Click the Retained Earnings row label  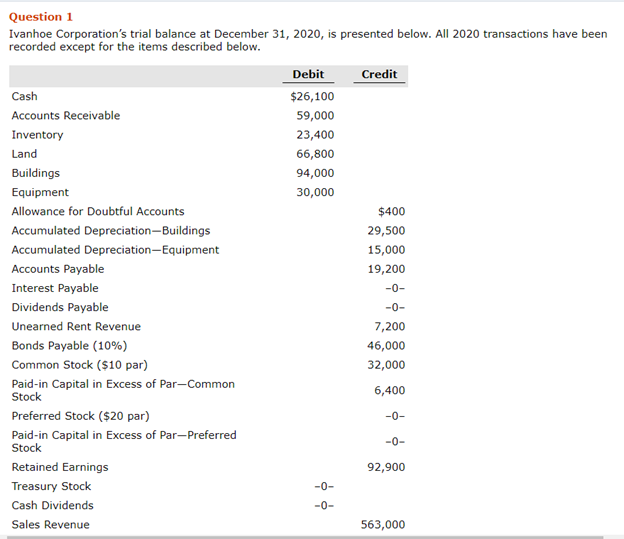pos(60,467)
